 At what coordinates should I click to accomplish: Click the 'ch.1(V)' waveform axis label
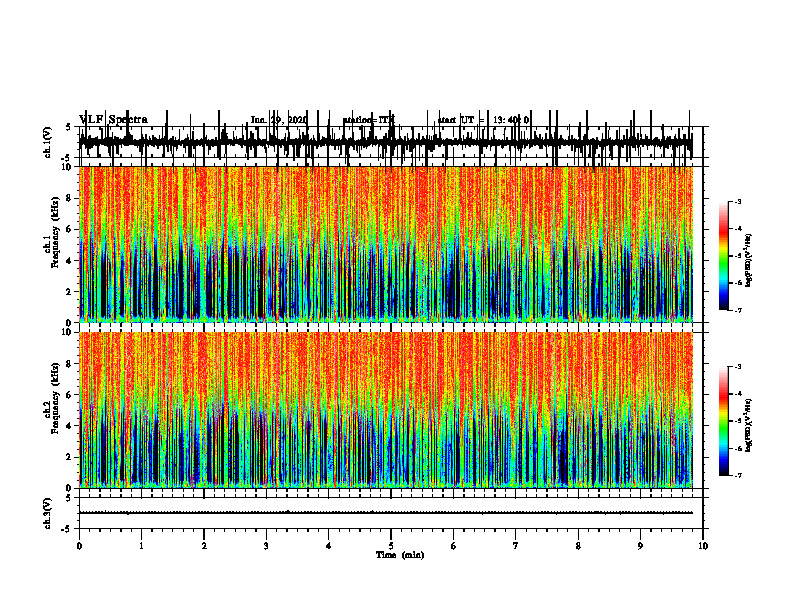pyautogui.click(x=48, y=142)
